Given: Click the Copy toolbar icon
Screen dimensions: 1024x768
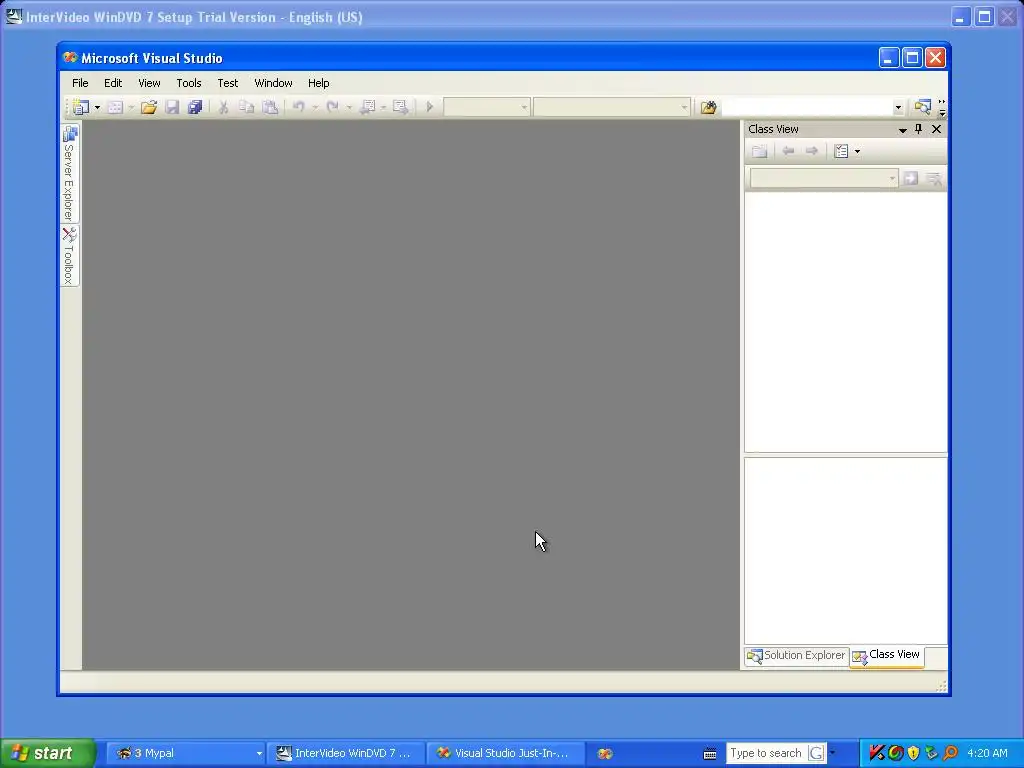Looking at the screenshot, I should pos(246,107).
